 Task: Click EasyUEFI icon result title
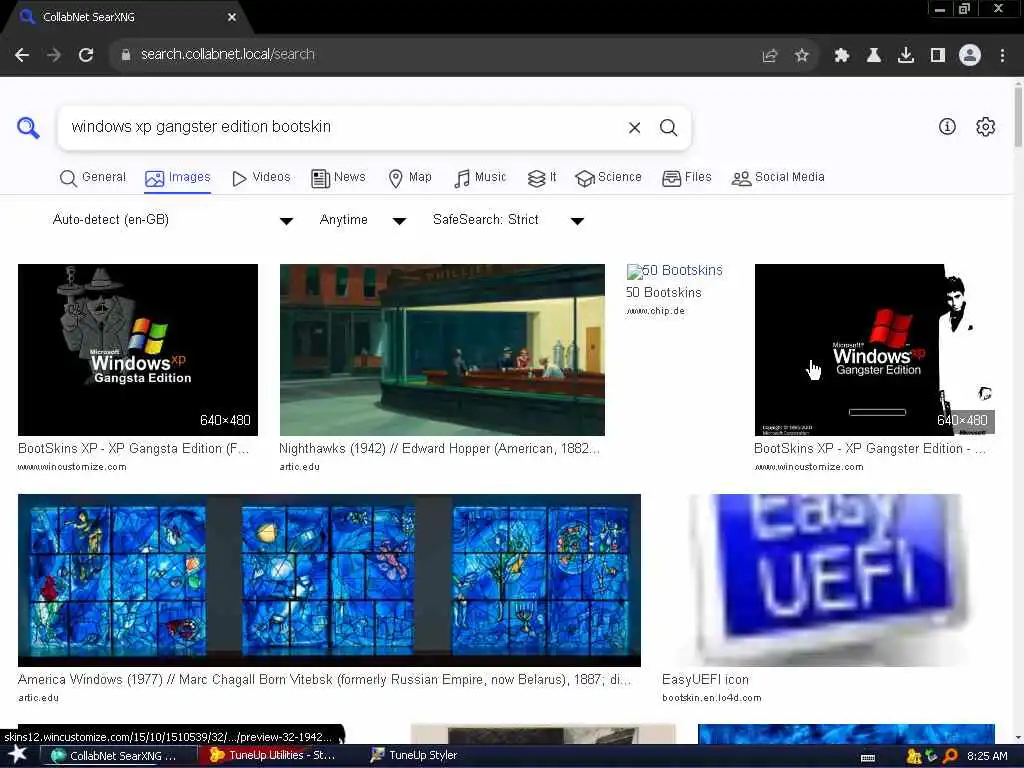pos(705,680)
